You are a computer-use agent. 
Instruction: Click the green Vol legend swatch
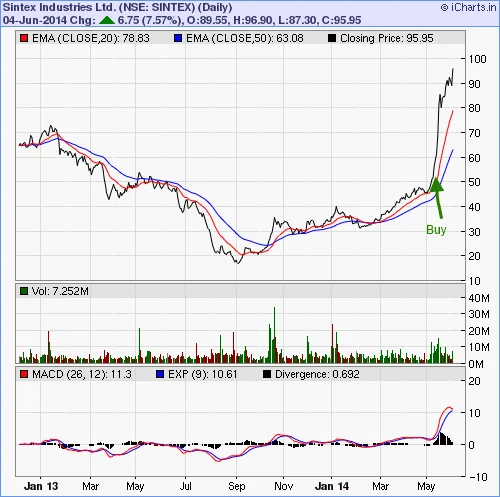coord(24,291)
